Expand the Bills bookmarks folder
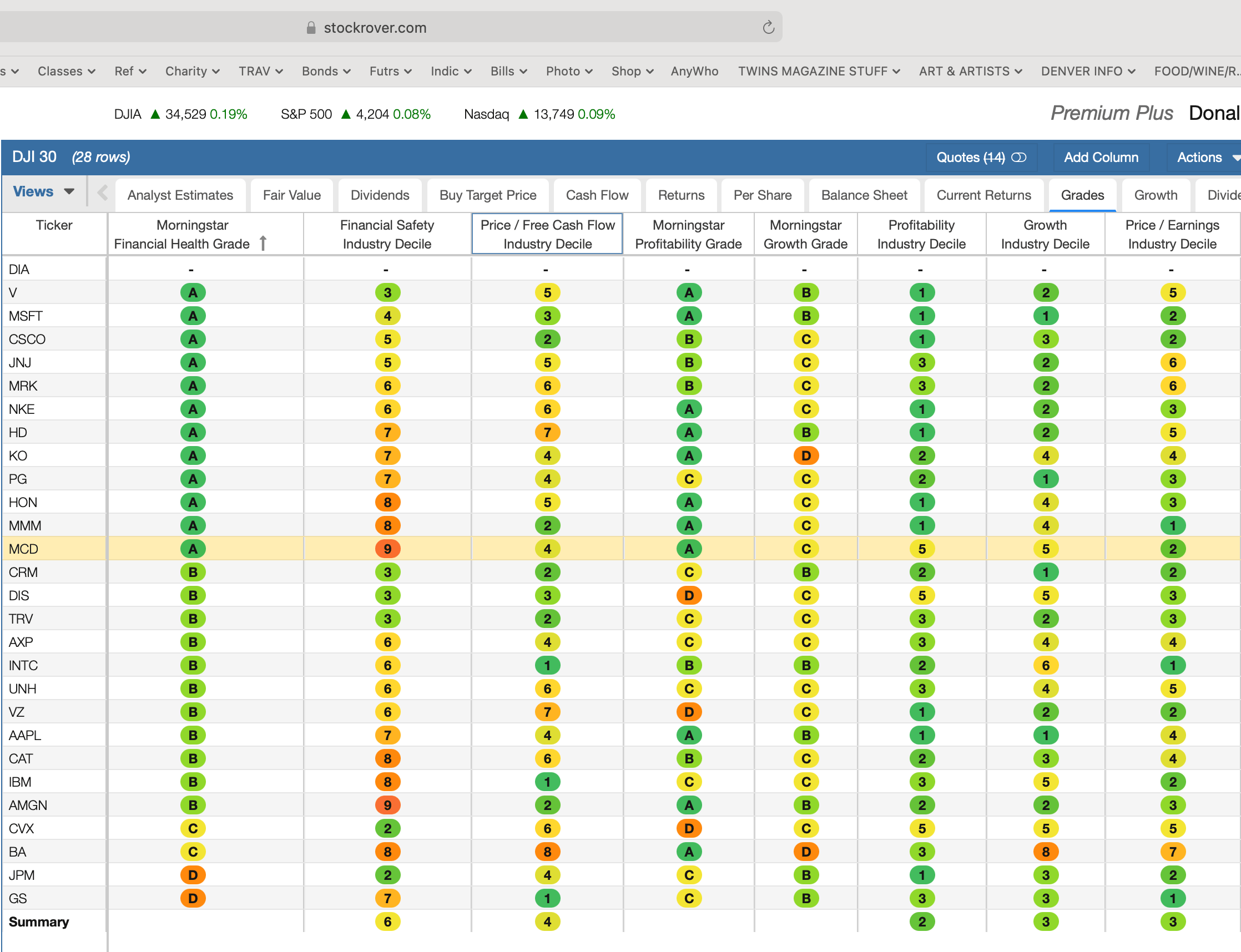Viewport: 1241px width, 952px height. tap(508, 72)
